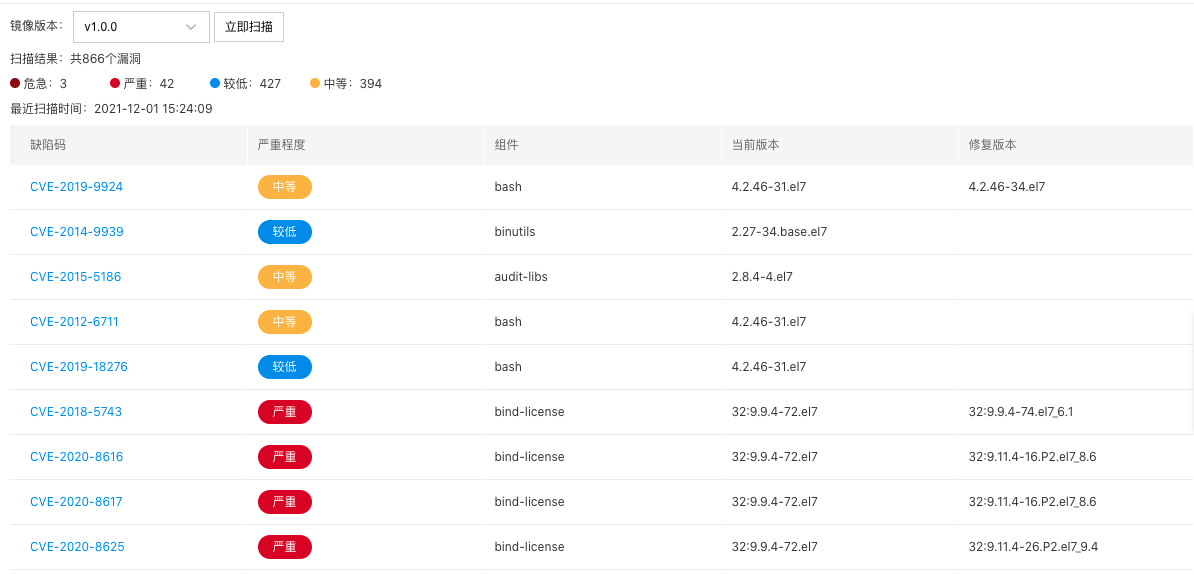Open the CVE-2015-5186 vulnerability link
Screen dimensions: 1194x575
point(75,276)
